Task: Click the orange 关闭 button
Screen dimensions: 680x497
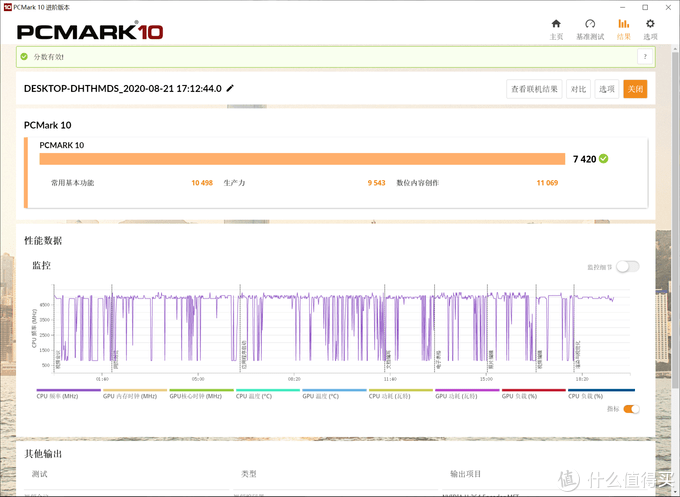Action: click(635, 89)
